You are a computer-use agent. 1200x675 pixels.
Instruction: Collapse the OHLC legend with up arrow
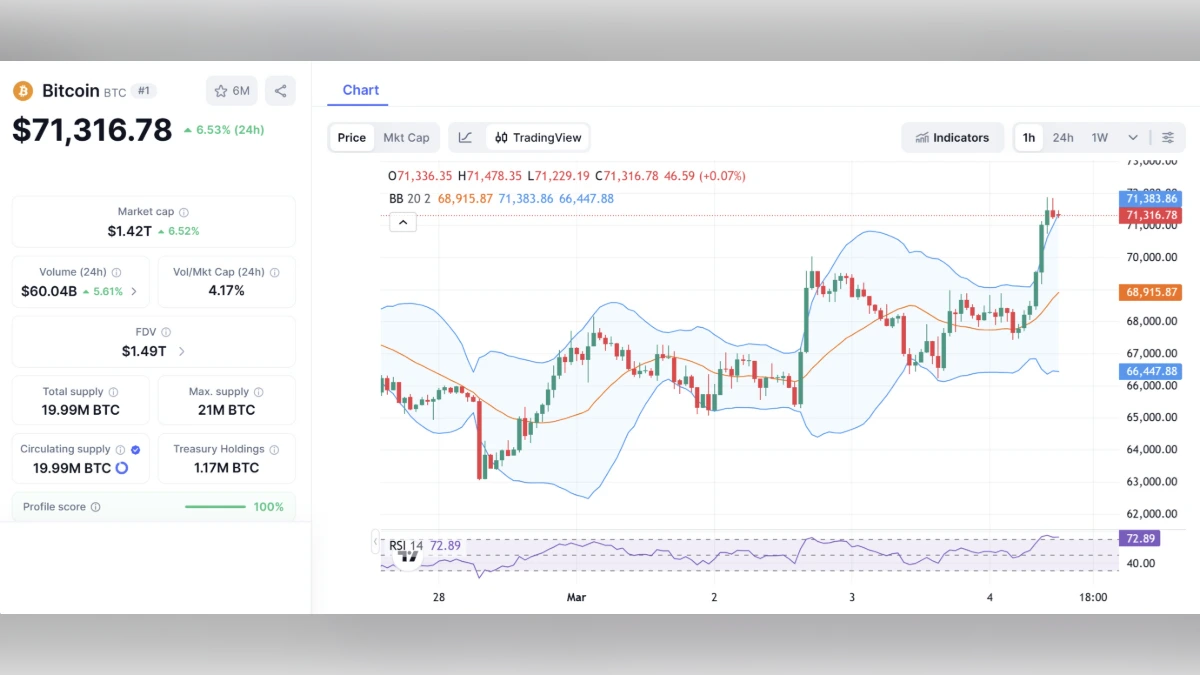(x=402, y=221)
